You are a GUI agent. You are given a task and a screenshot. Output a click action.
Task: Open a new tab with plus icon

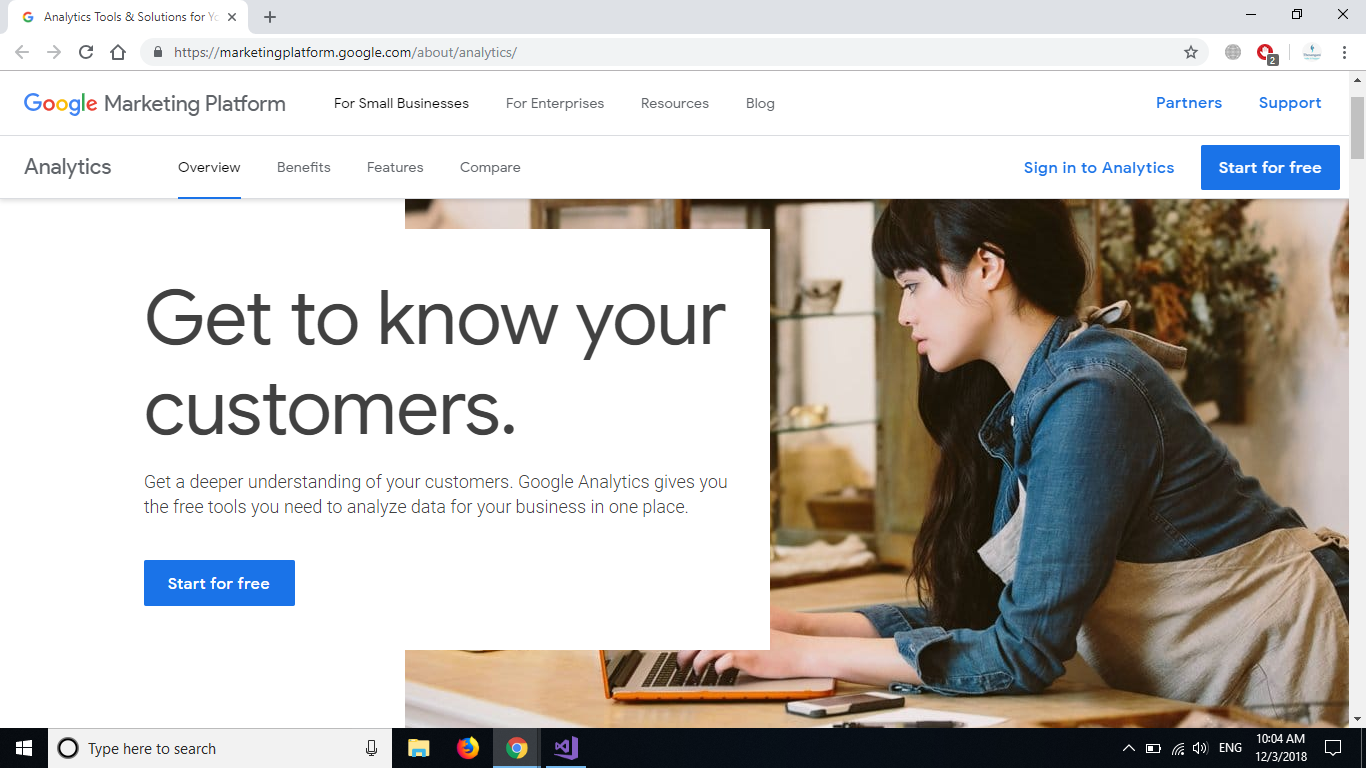(x=270, y=17)
